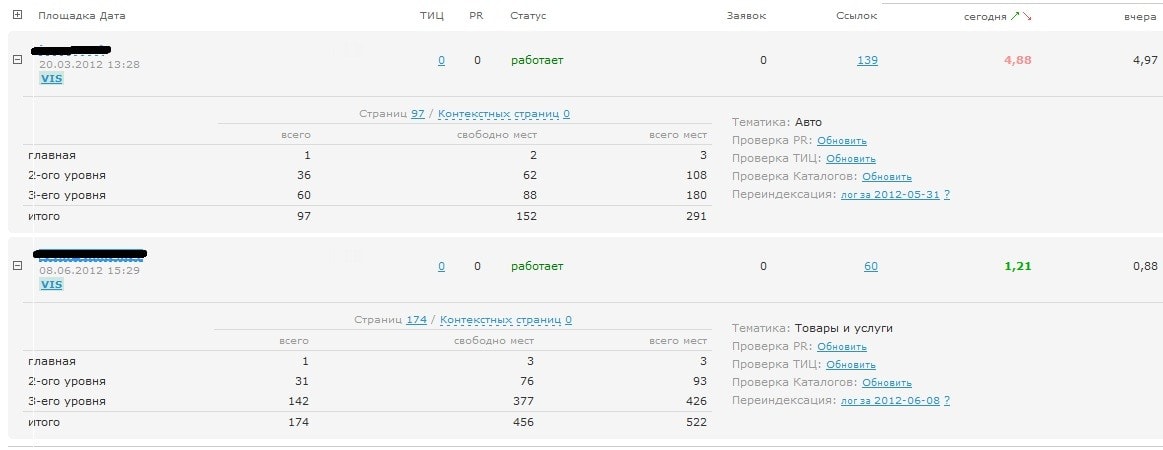Viewport: 1163px width, 450px height.
Task: Click "Контекстных страниц" next to Страниц 174
Action: pyautogui.click(x=499, y=320)
